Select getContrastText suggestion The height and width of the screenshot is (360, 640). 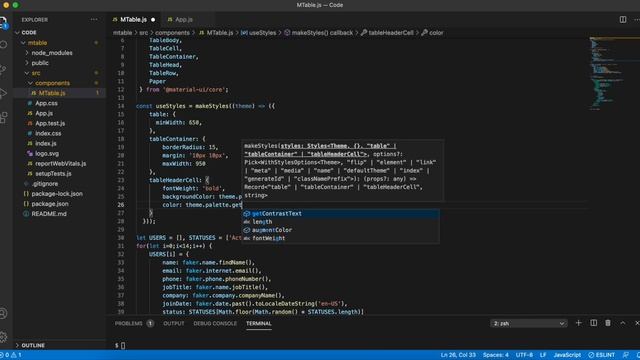(x=340, y=213)
